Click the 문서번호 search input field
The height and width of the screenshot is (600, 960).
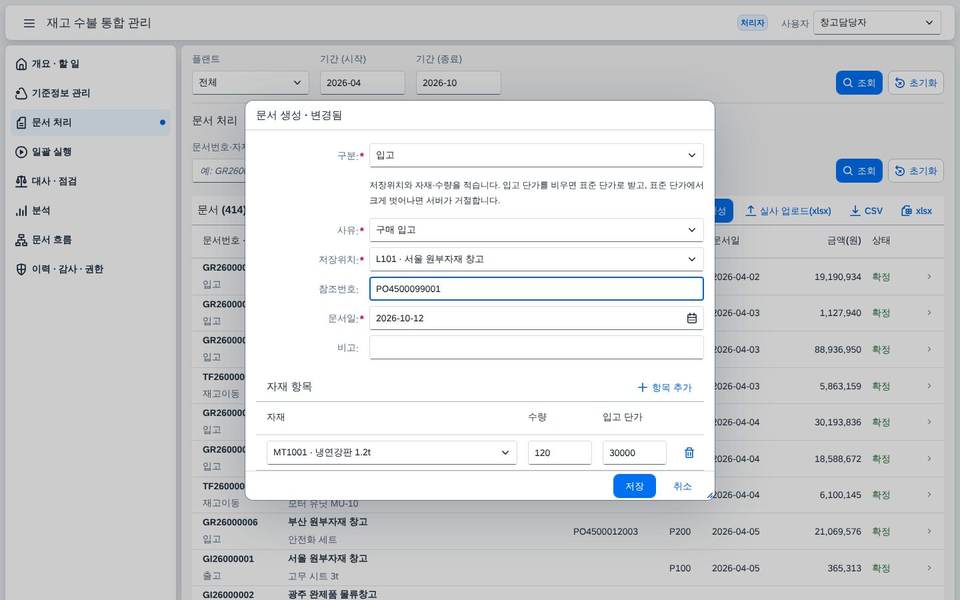coord(219,171)
